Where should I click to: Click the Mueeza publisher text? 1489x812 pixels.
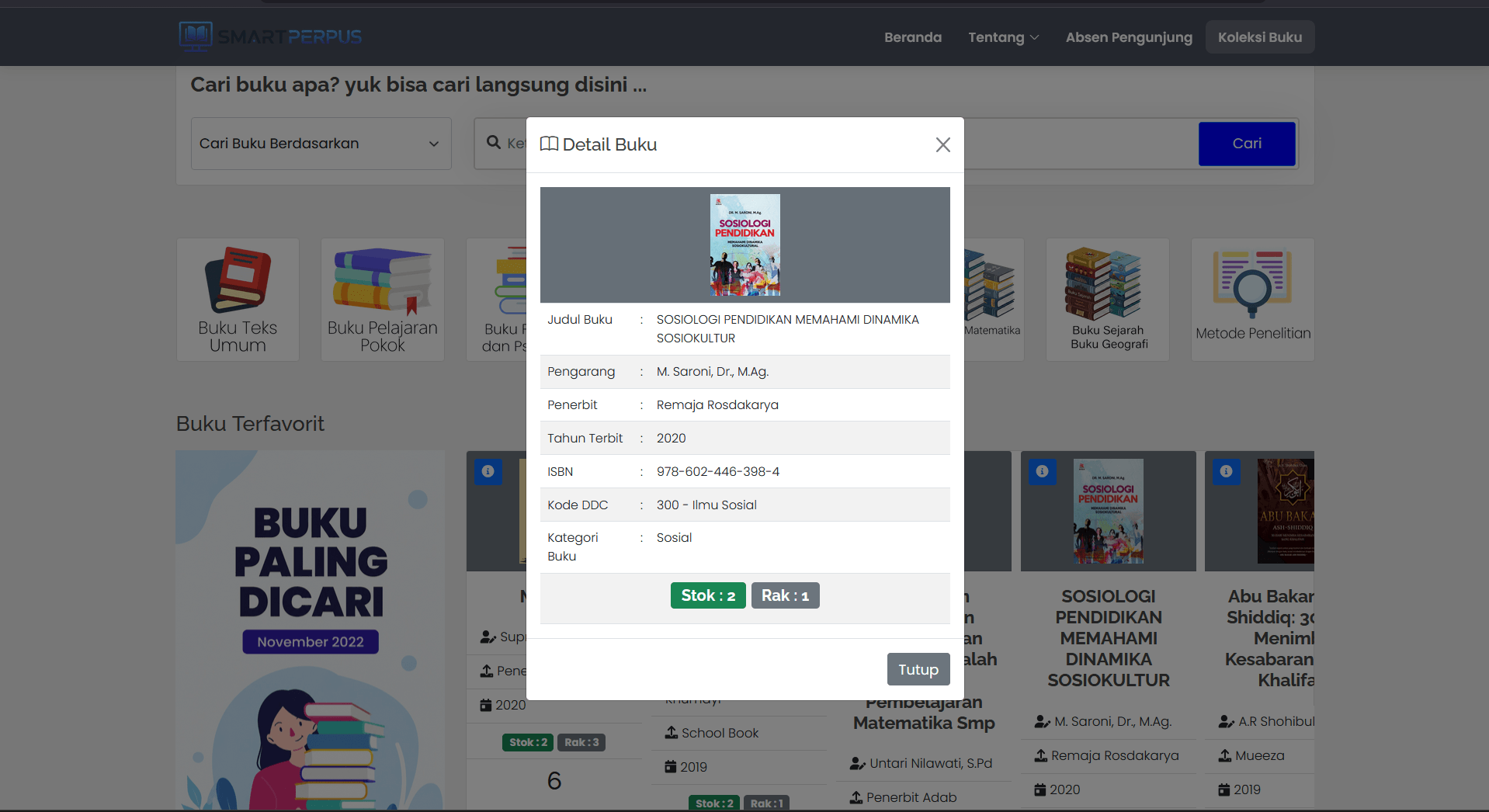point(1259,755)
